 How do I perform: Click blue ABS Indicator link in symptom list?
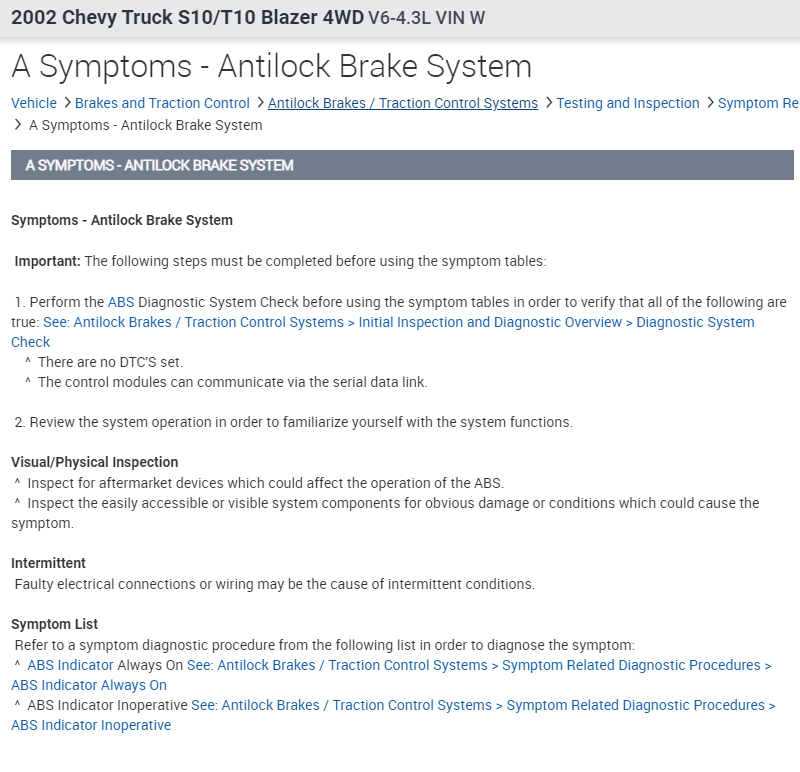pos(70,665)
